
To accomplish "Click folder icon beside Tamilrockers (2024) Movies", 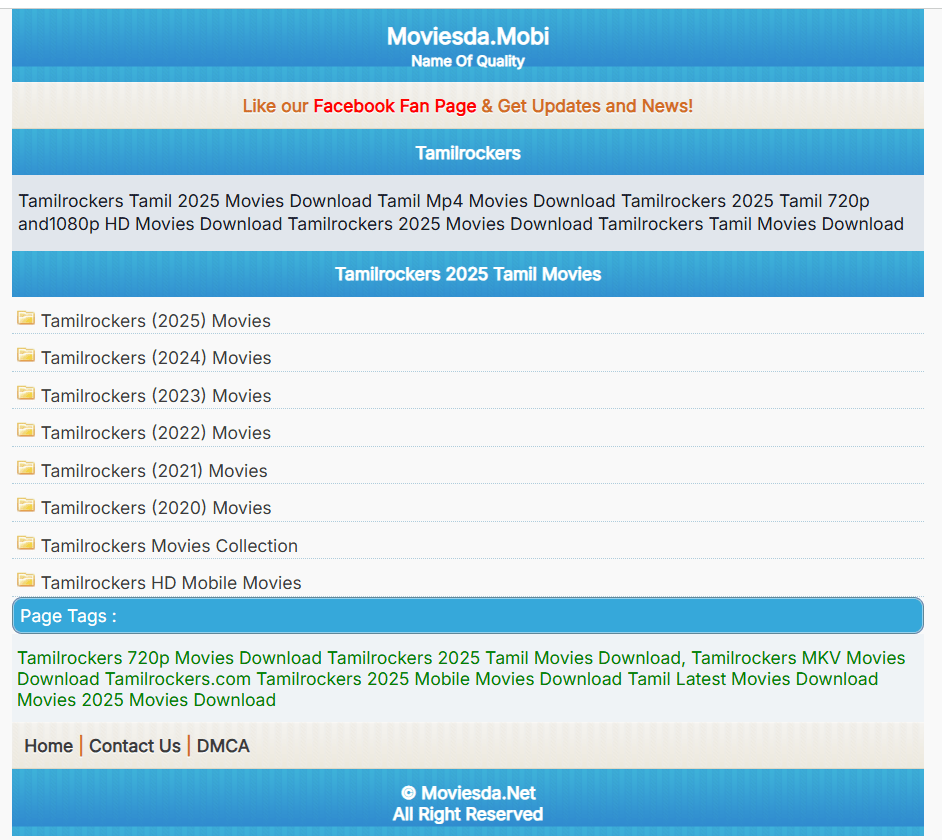I will (x=26, y=355).
